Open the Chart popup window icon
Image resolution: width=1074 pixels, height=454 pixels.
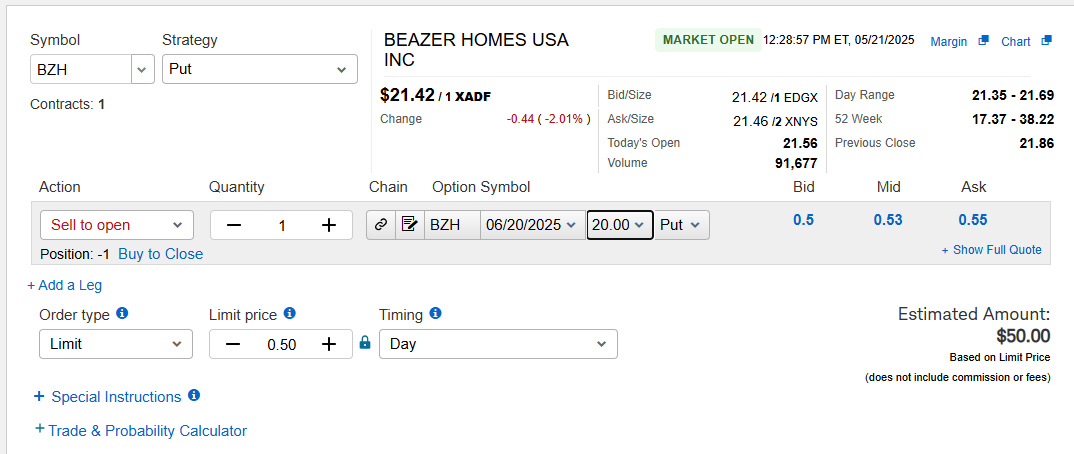click(x=1046, y=40)
